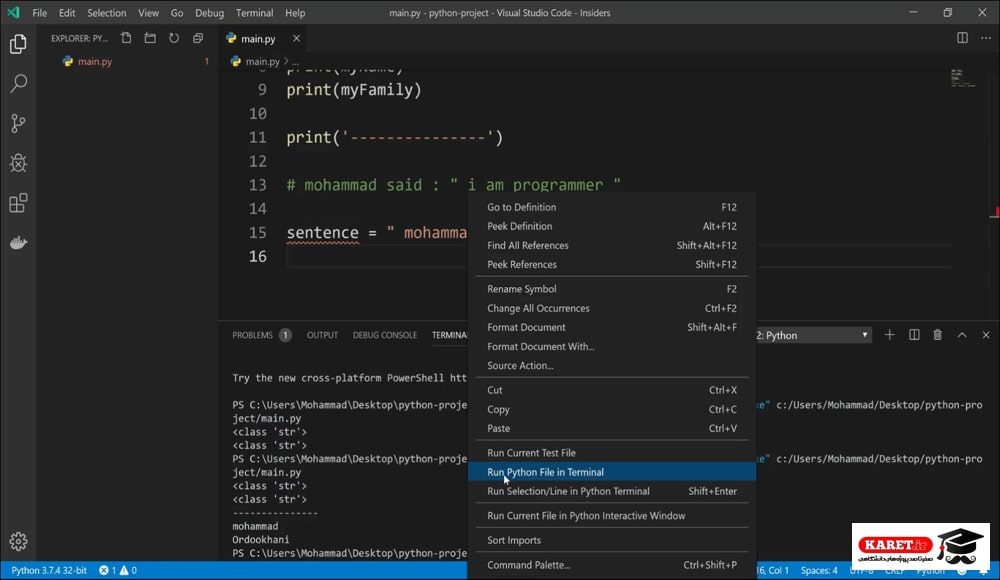Switch to the Debug Console tab
Image resolution: width=1000 pixels, height=580 pixels.
click(x=385, y=335)
